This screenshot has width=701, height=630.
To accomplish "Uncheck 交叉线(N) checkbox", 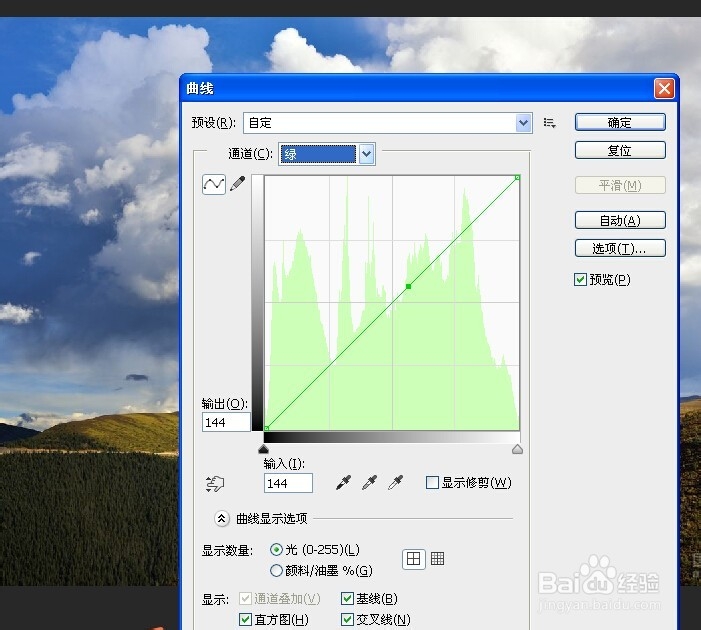I will tap(347, 619).
